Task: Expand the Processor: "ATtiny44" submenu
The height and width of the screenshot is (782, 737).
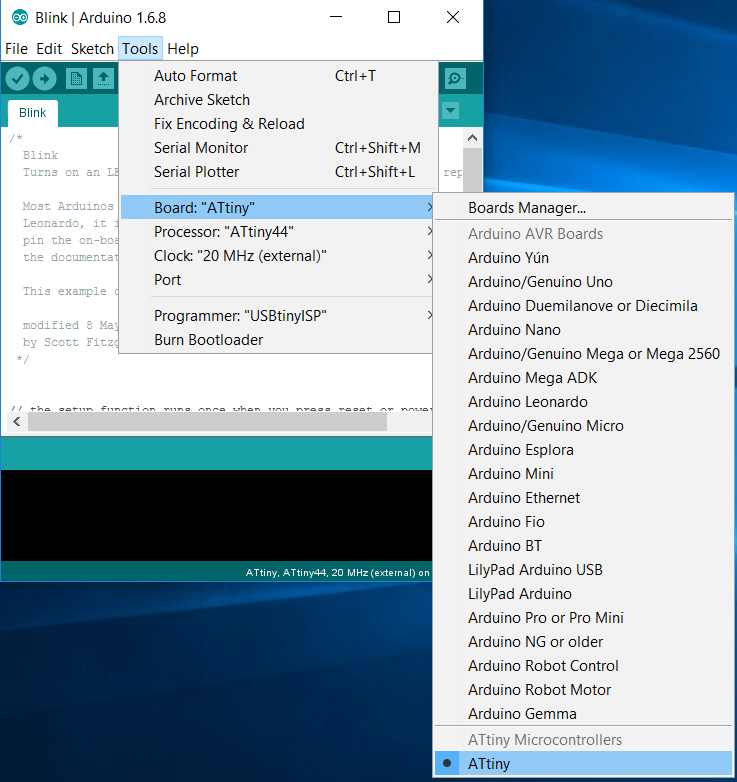Action: click(277, 231)
